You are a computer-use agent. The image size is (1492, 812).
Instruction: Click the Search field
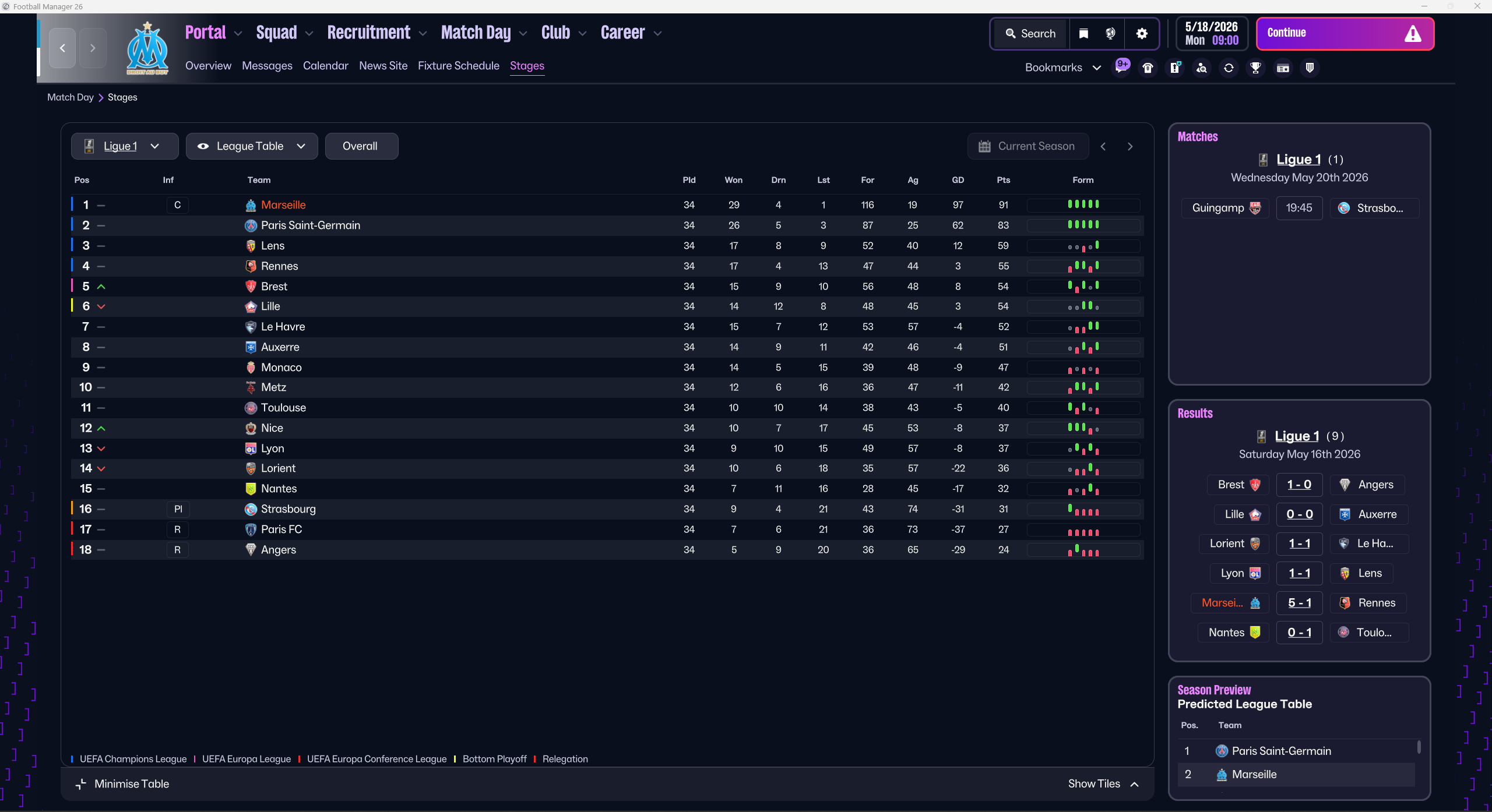pos(1030,34)
